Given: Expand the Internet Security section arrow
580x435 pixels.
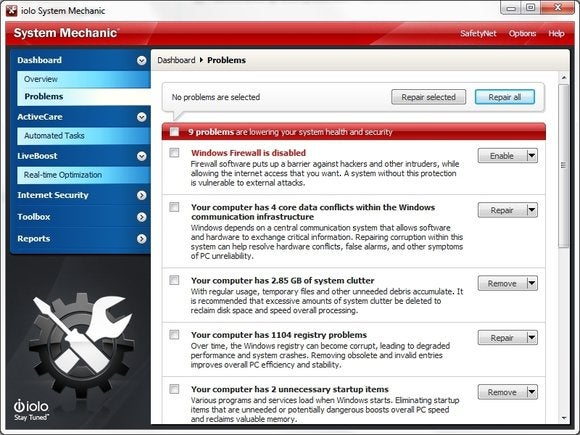Looking at the screenshot, I should tap(141, 195).
